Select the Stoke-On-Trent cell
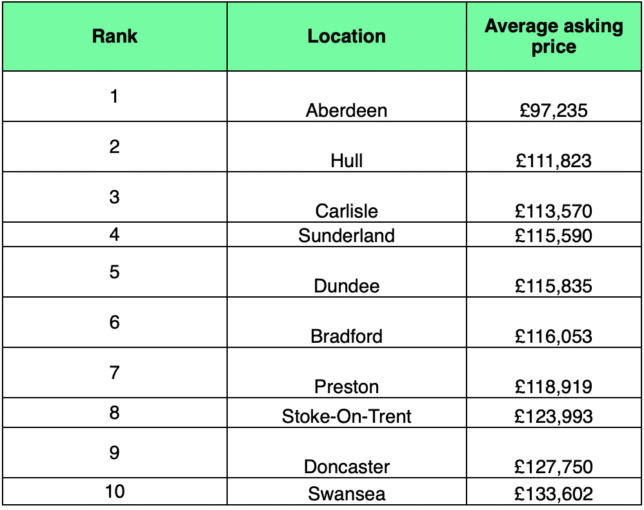 point(346,412)
